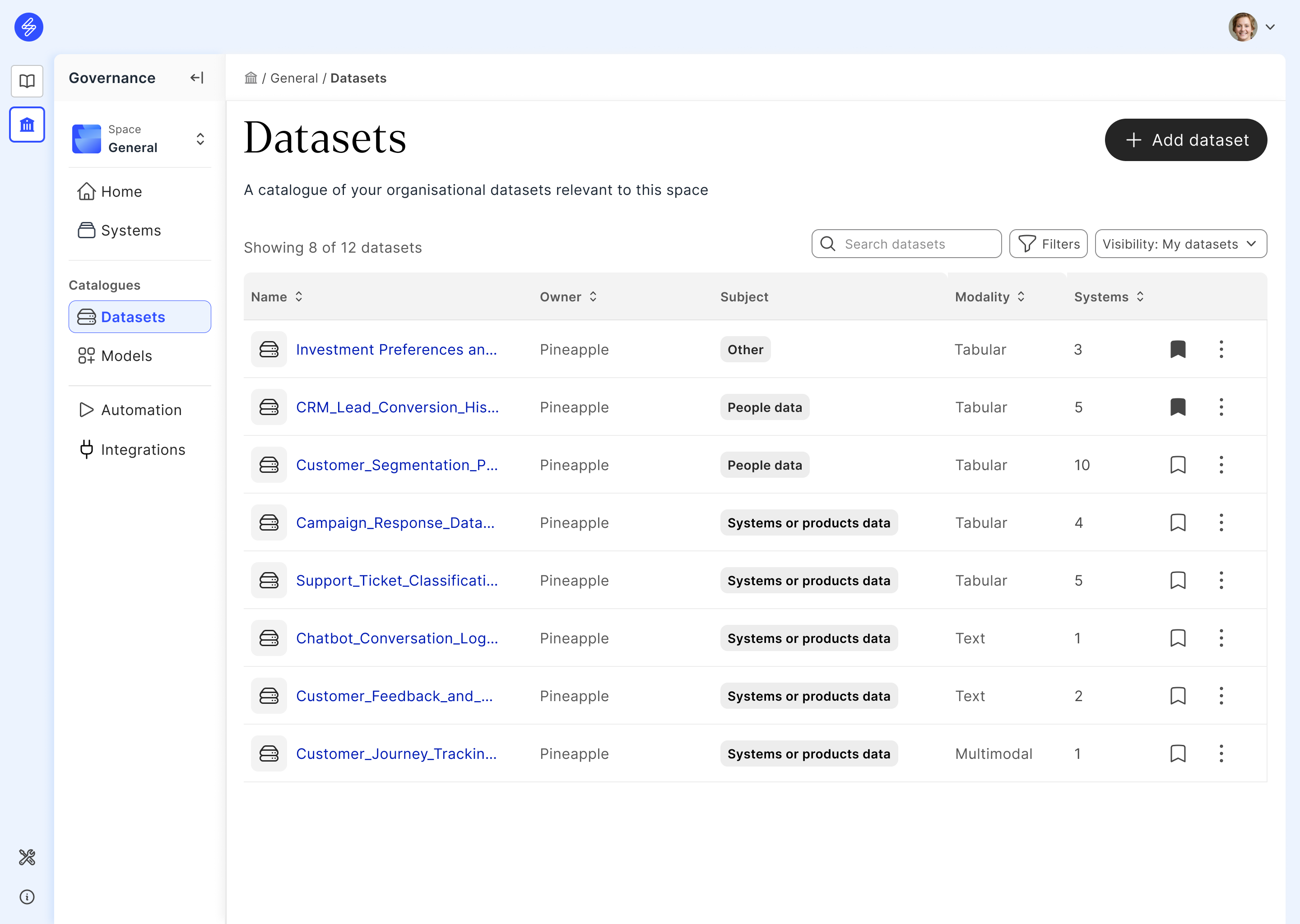Click the info icon at bottom left

(x=27, y=896)
